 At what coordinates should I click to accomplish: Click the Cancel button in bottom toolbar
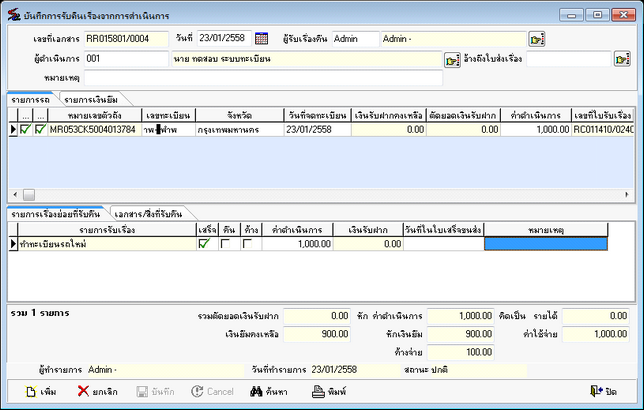[212, 392]
